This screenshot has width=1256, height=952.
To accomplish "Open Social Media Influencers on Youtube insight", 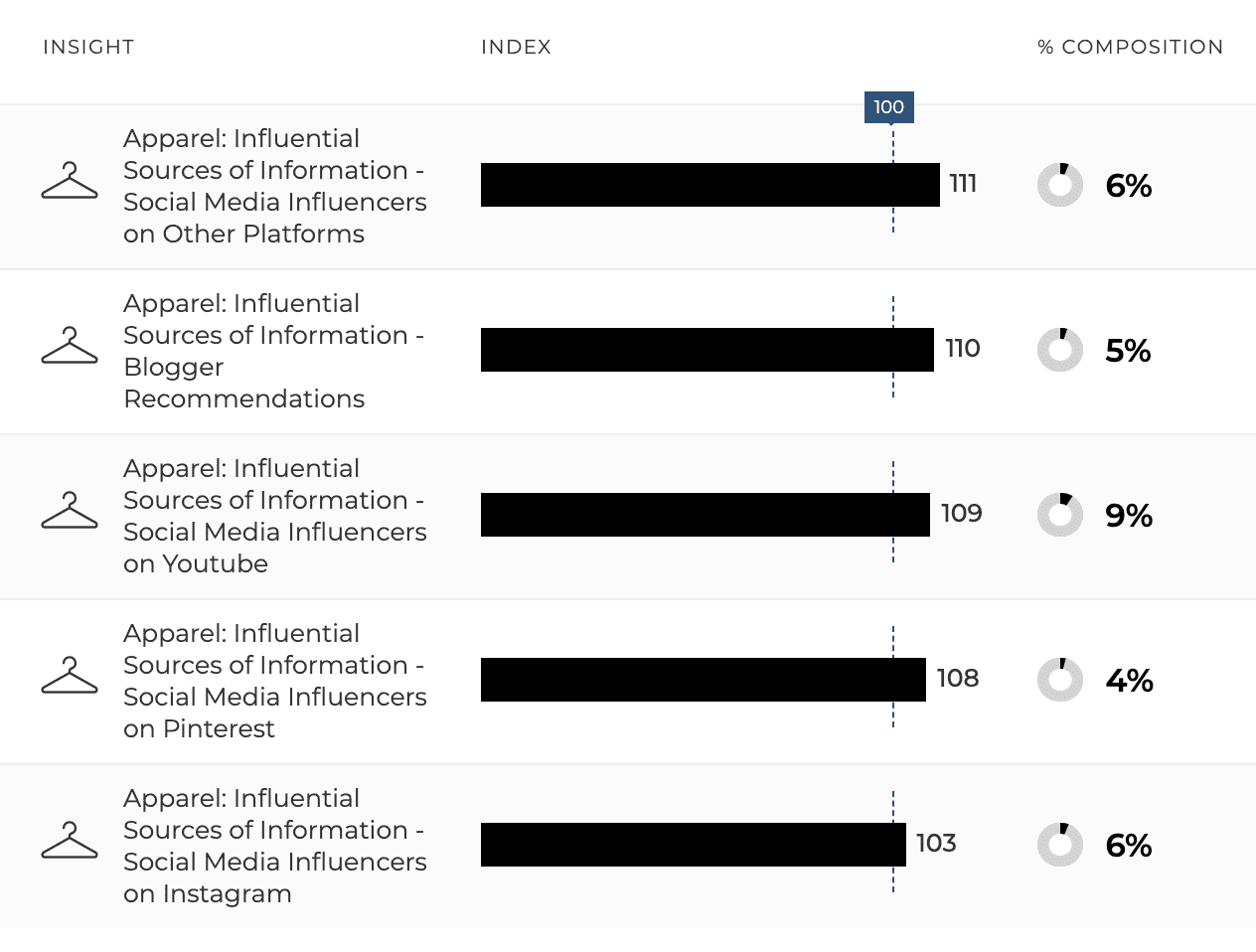I will point(275,516).
